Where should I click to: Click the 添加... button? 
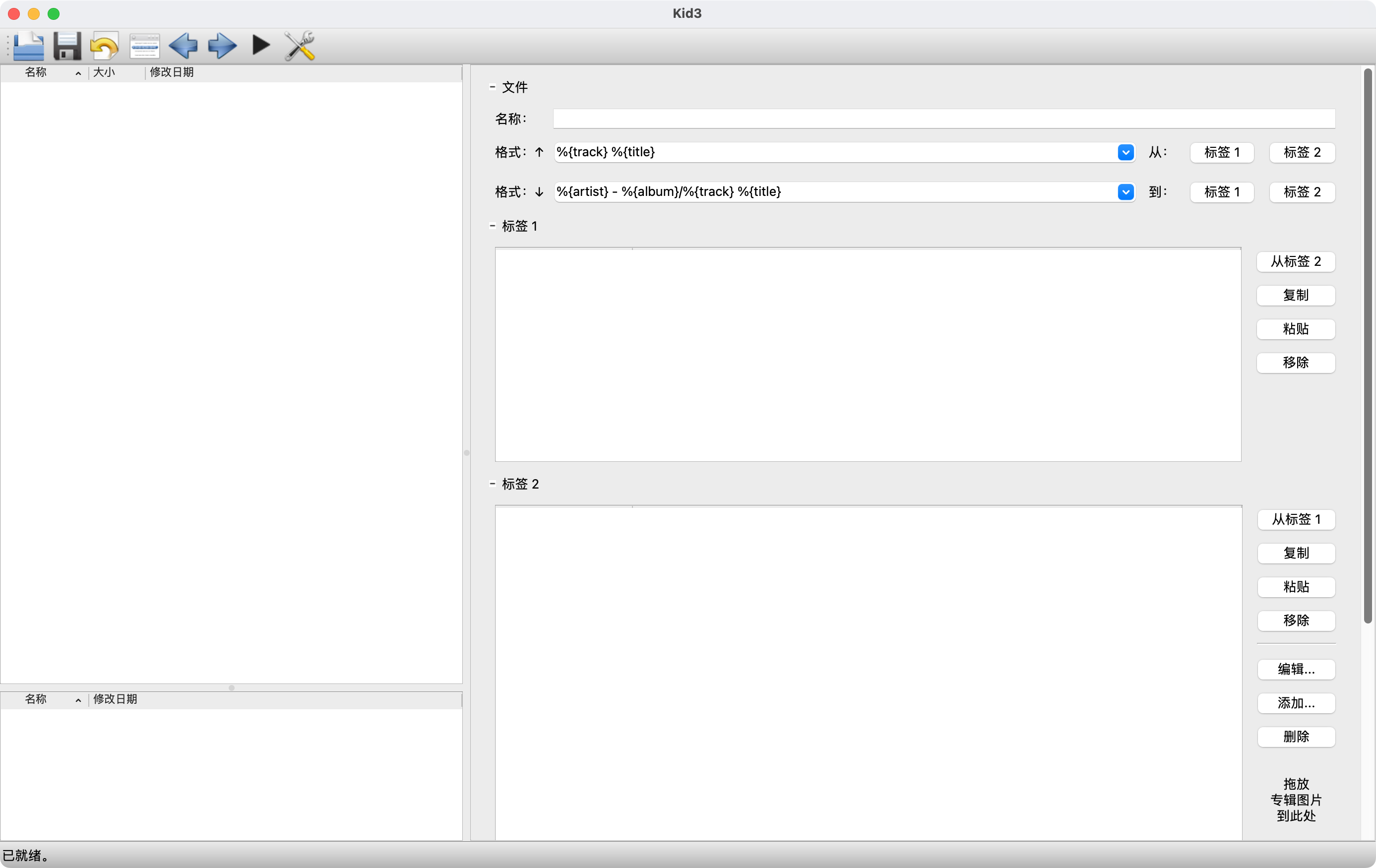point(1296,703)
